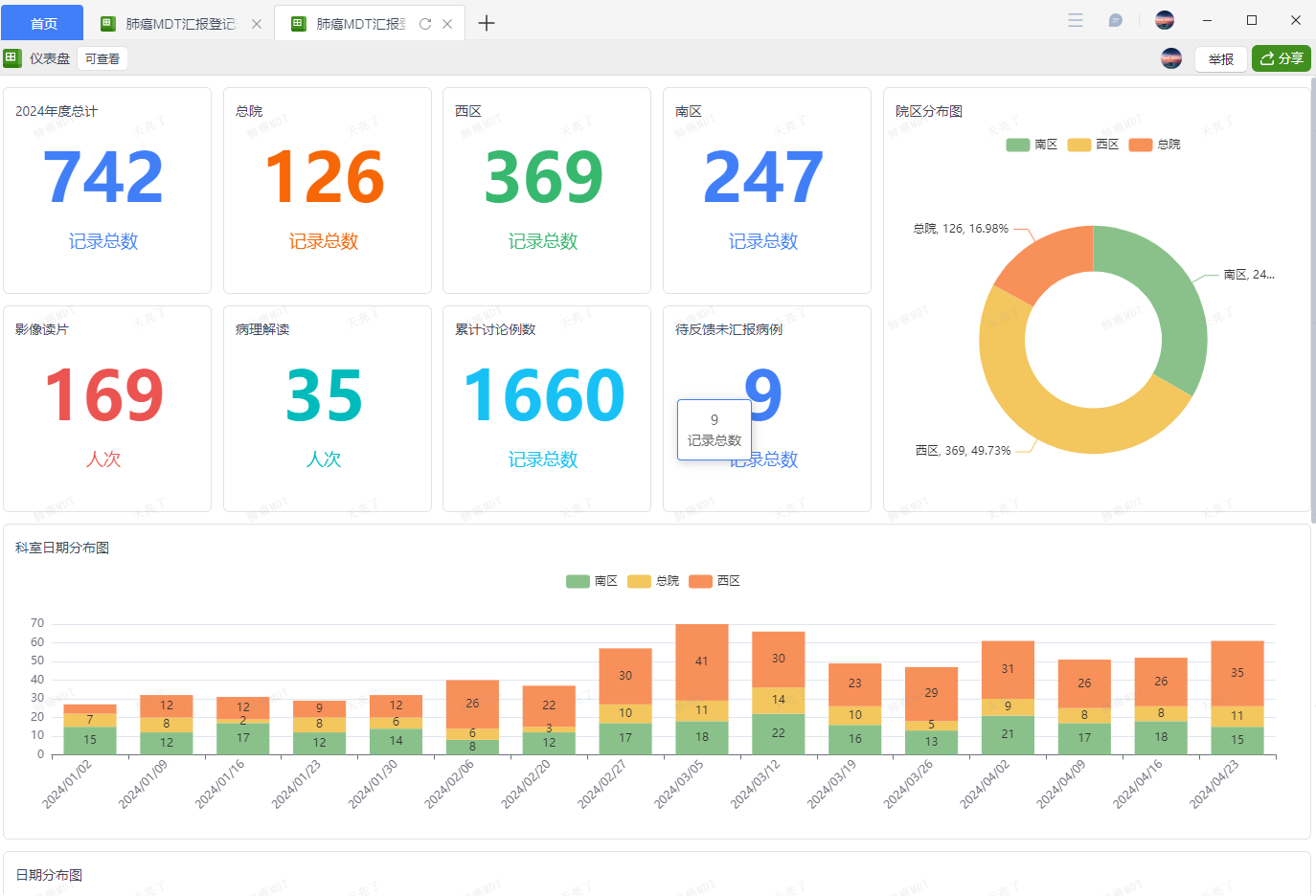Switch to the 首页 tab
This screenshot has width=1316, height=896.
[43, 23]
